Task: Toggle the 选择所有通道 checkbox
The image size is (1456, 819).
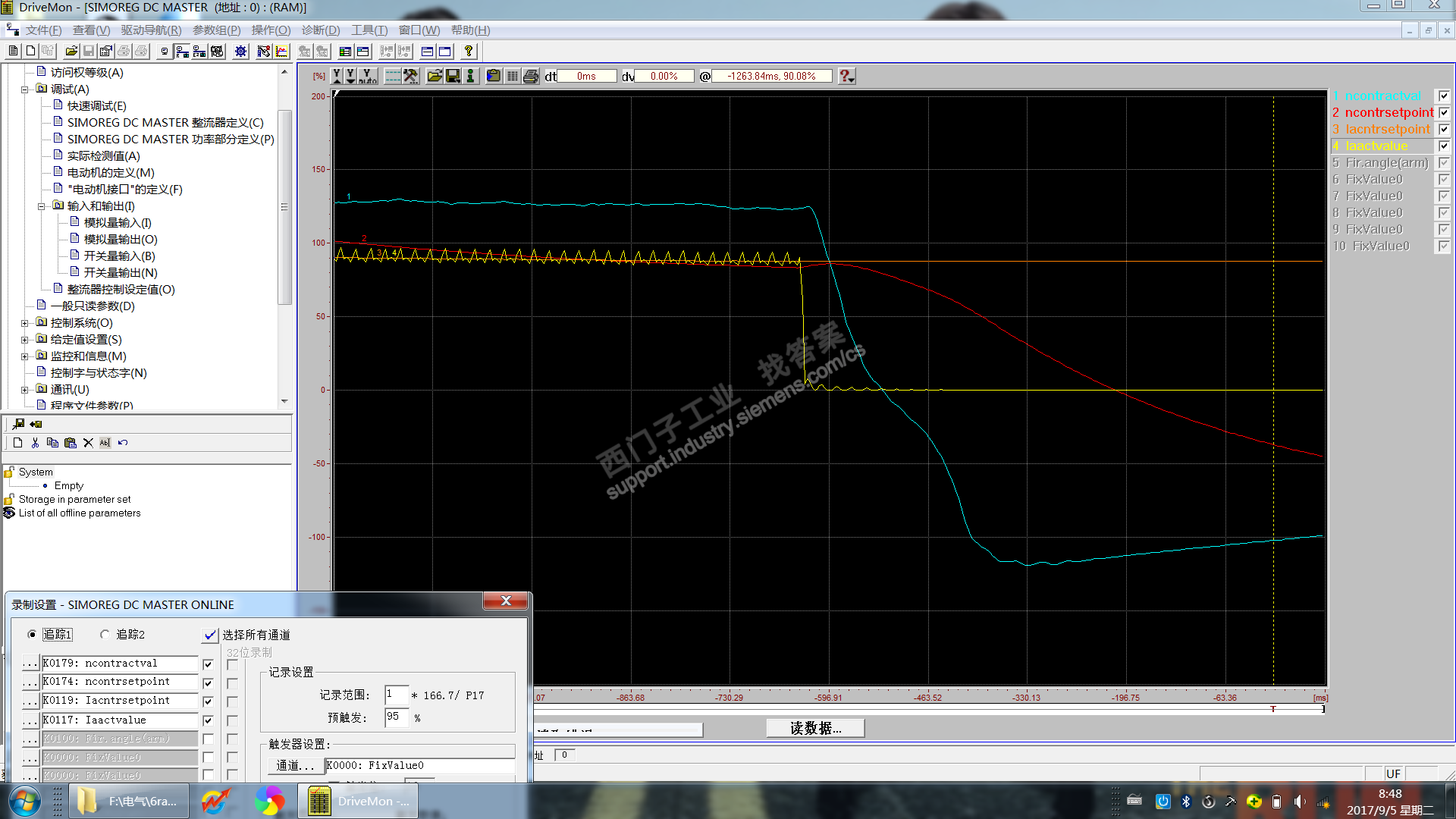Action: pos(210,635)
